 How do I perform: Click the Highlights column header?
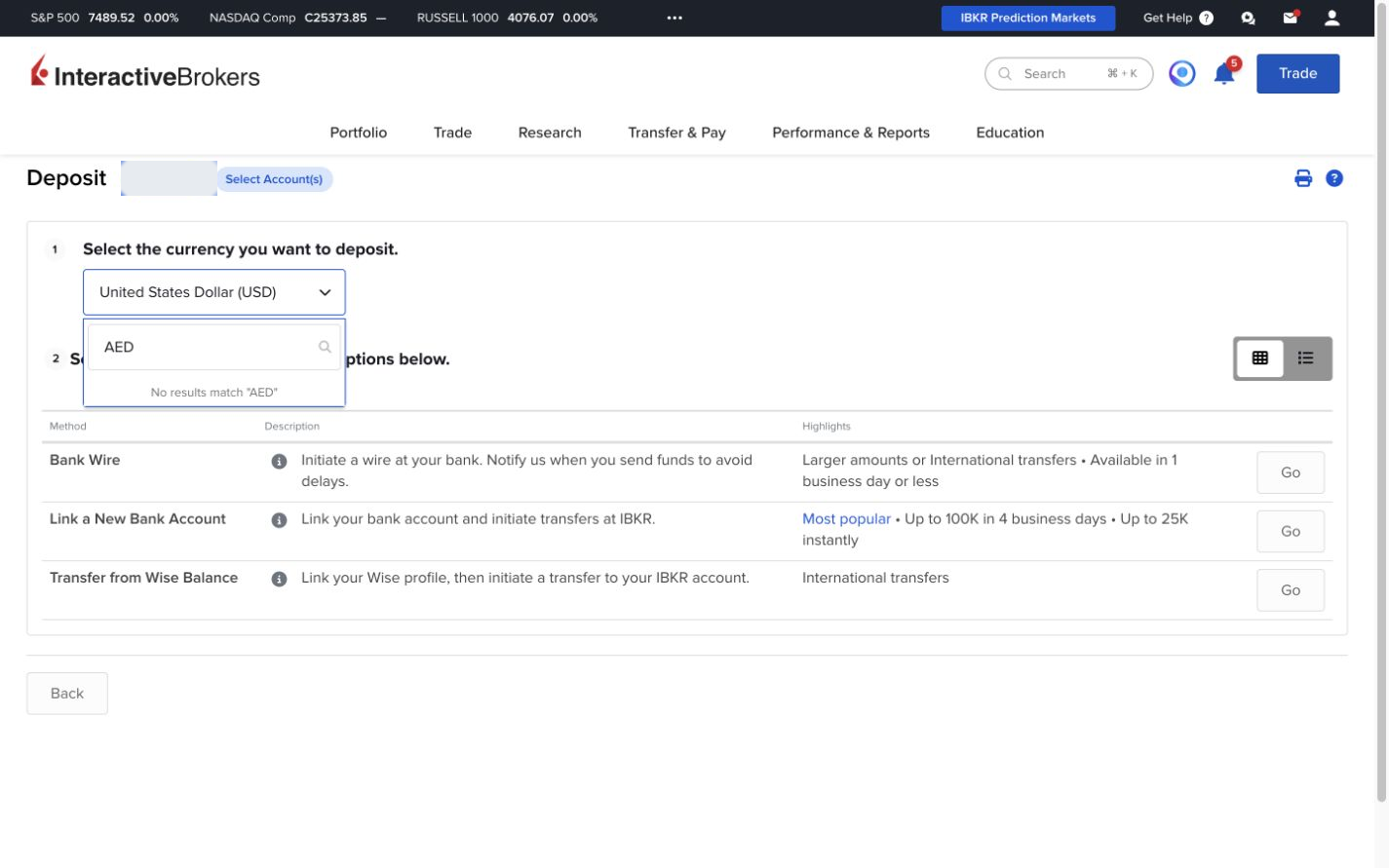pyautogui.click(x=827, y=427)
